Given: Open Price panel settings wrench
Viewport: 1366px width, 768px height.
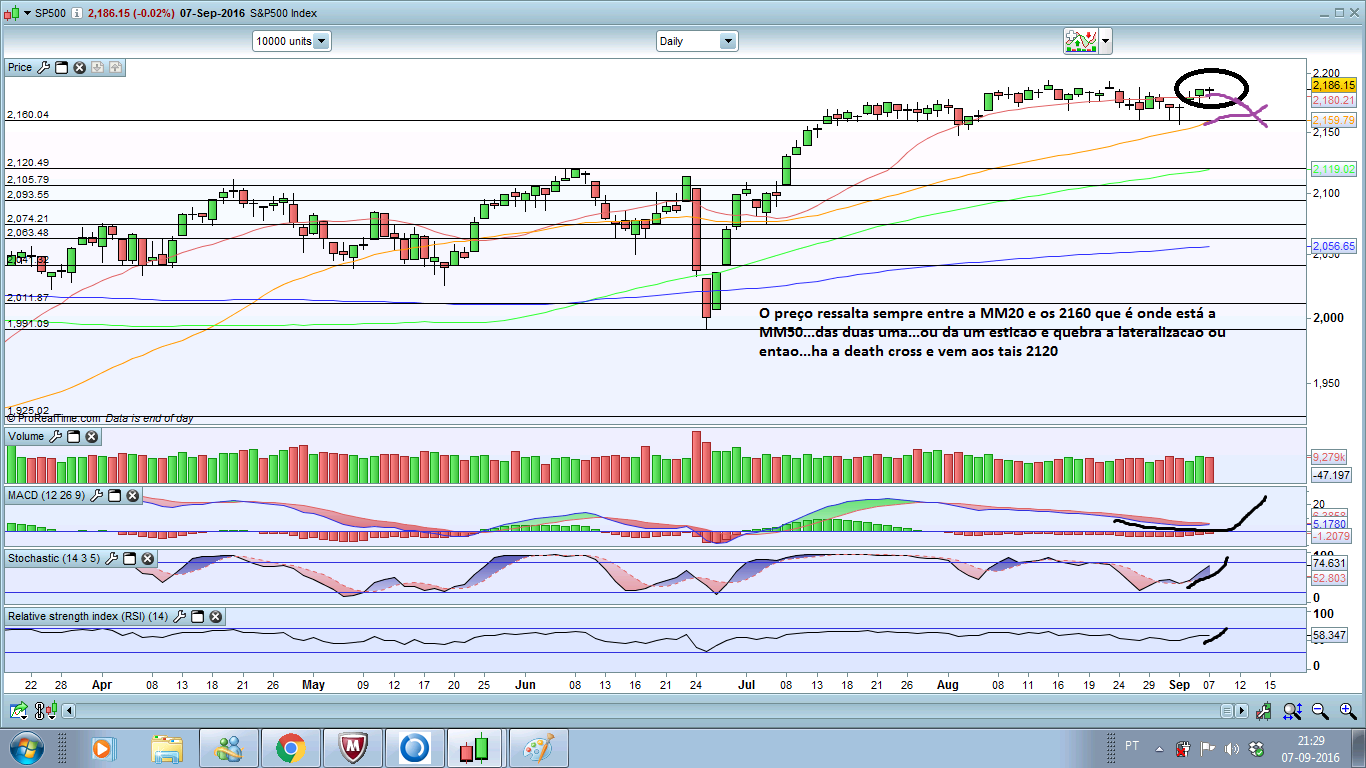Looking at the screenshot, I should tap(43, 68).
